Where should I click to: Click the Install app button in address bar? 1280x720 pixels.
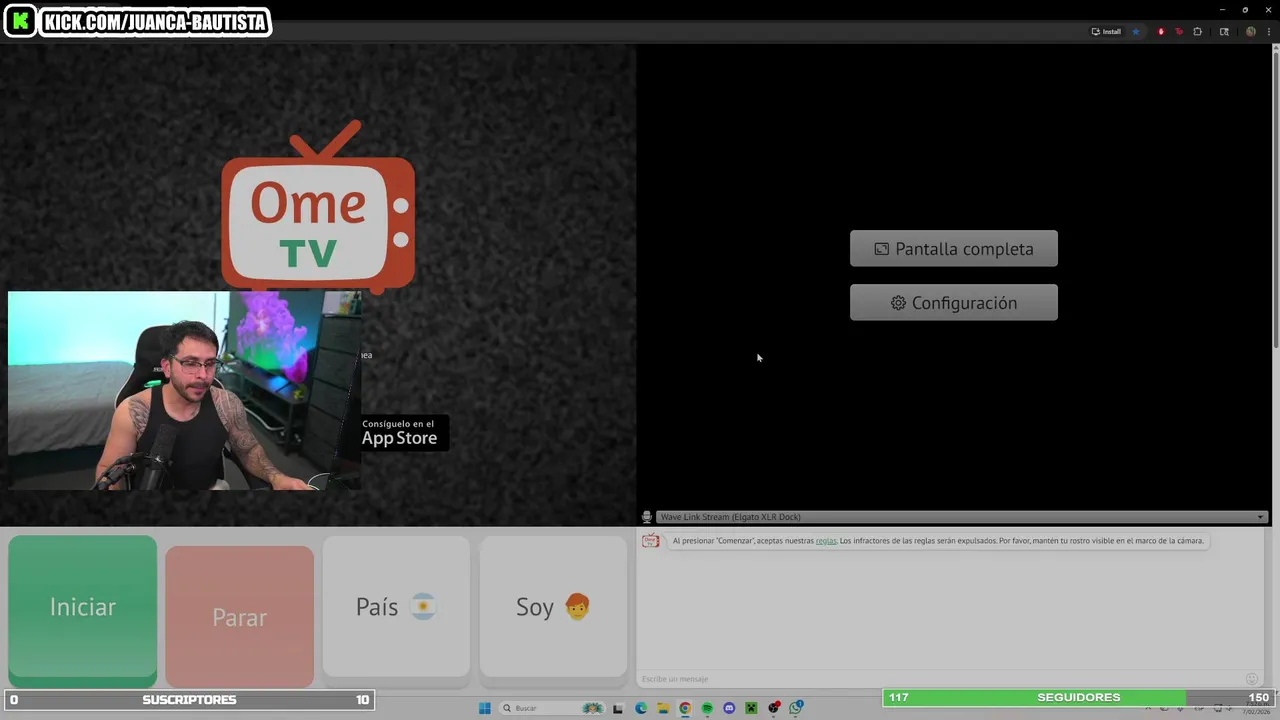click(x=1106, y=32)
